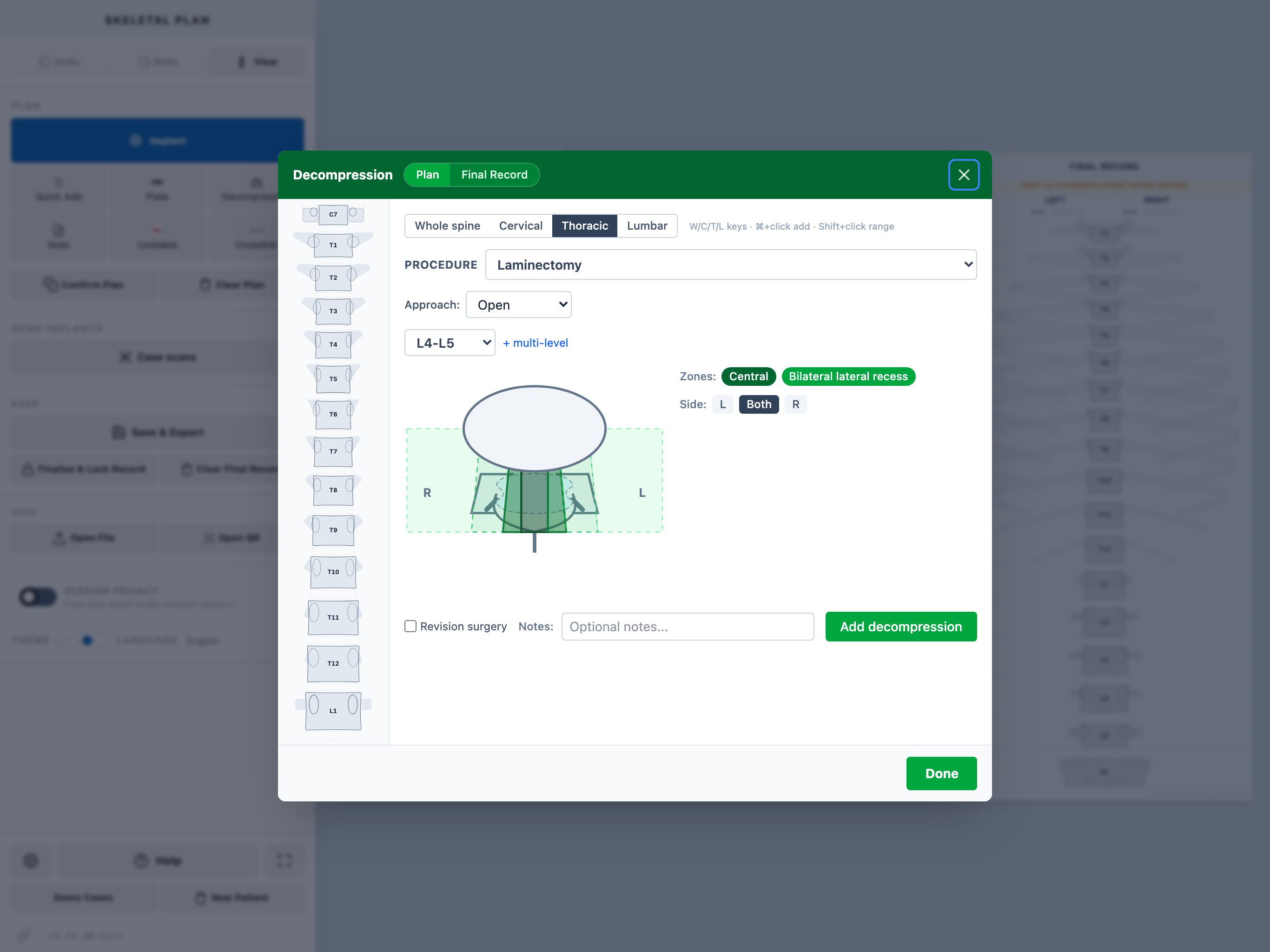Set side to L
The width and height of the screenshot is (1270, 952).
click(x=722, y=404)
